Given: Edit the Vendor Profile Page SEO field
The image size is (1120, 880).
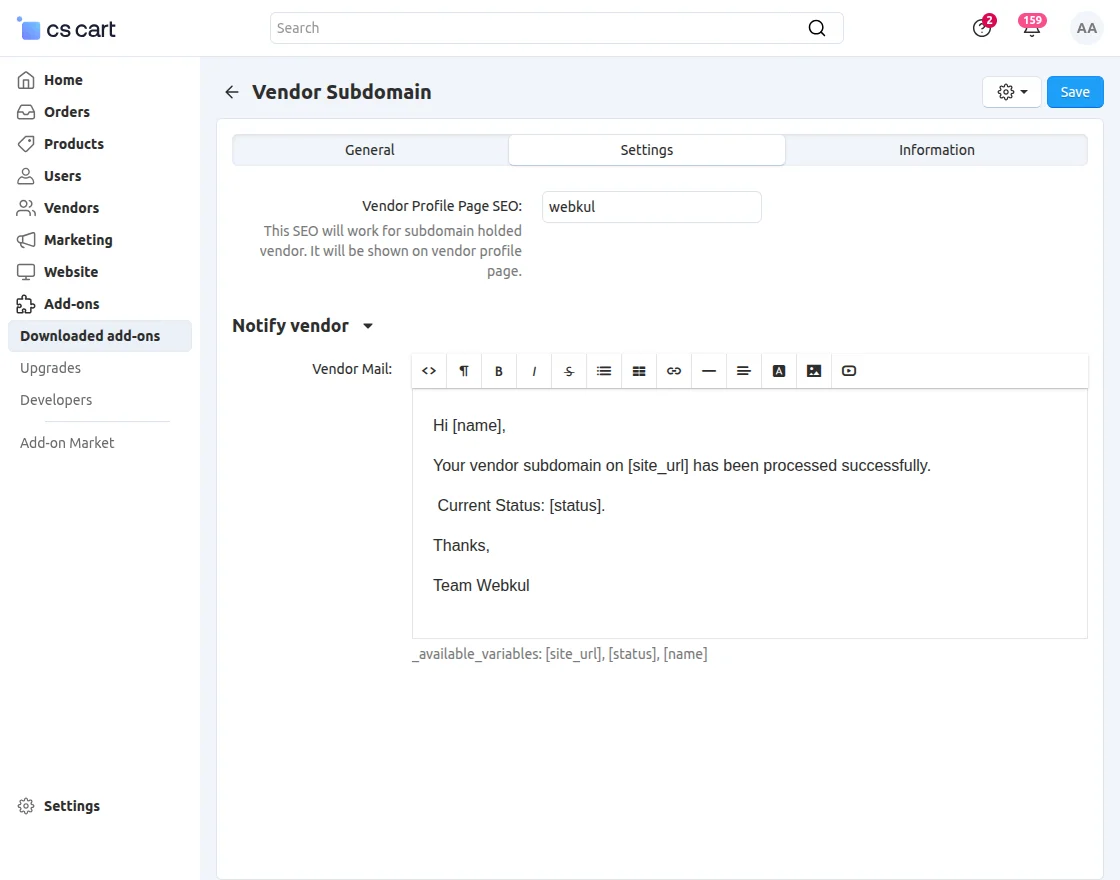Looking at the screenshot, I should [x=651, y=207].
